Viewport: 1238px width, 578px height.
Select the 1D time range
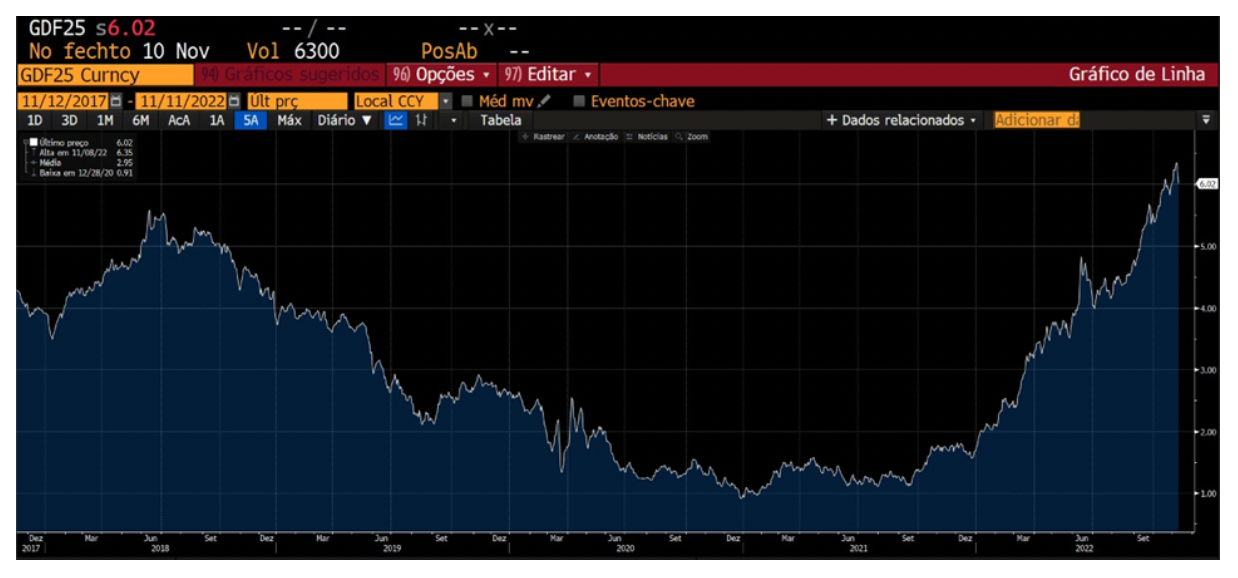[35, 120]
